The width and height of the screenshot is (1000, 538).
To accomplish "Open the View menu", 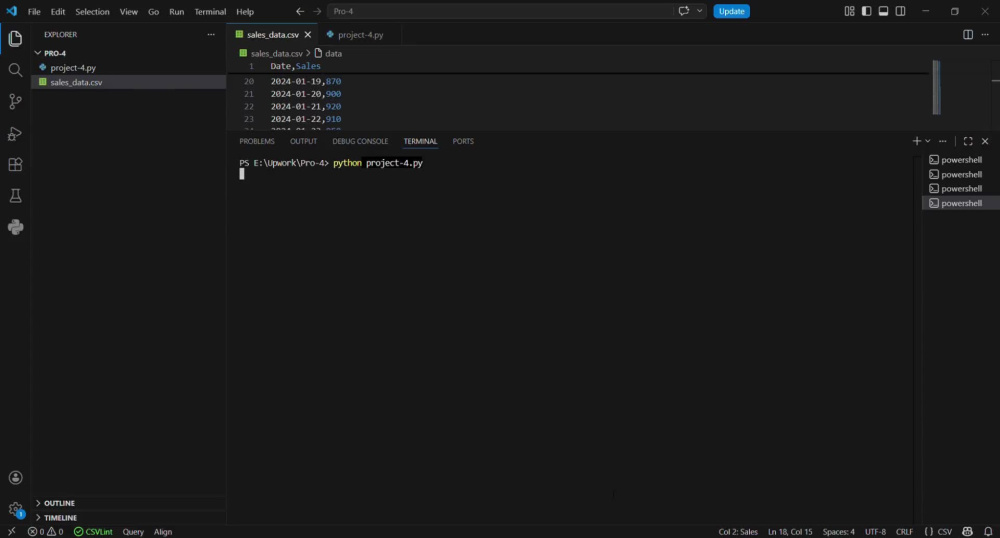I will tap(128, 11).
